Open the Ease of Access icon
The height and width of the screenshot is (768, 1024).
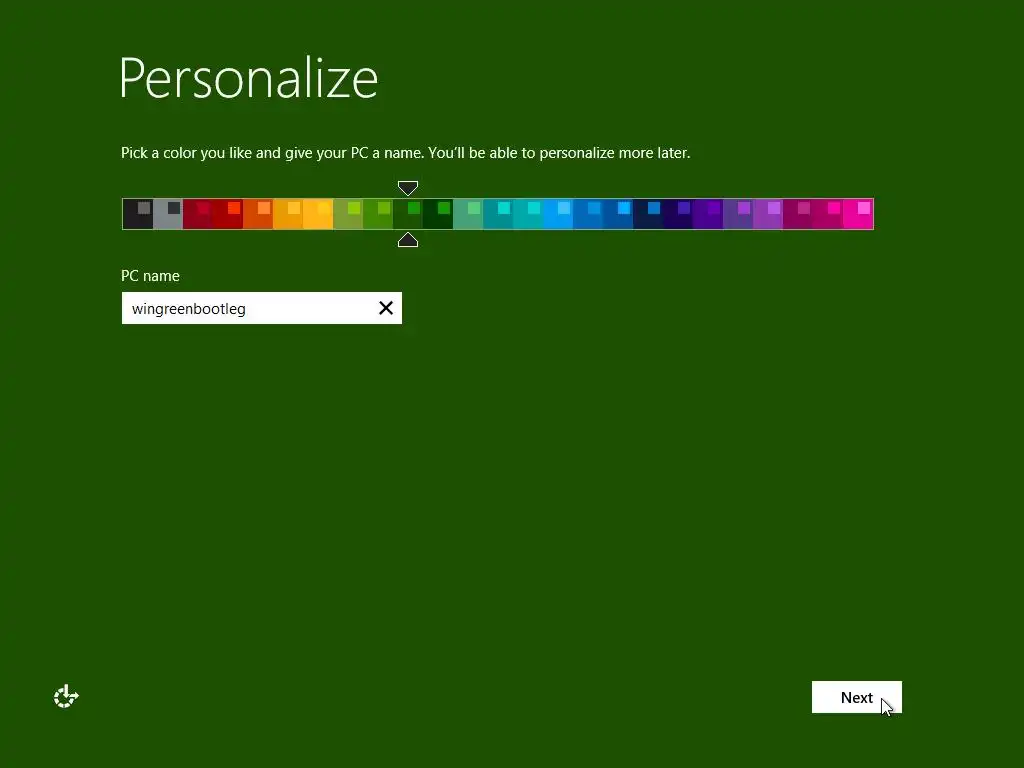66,696
